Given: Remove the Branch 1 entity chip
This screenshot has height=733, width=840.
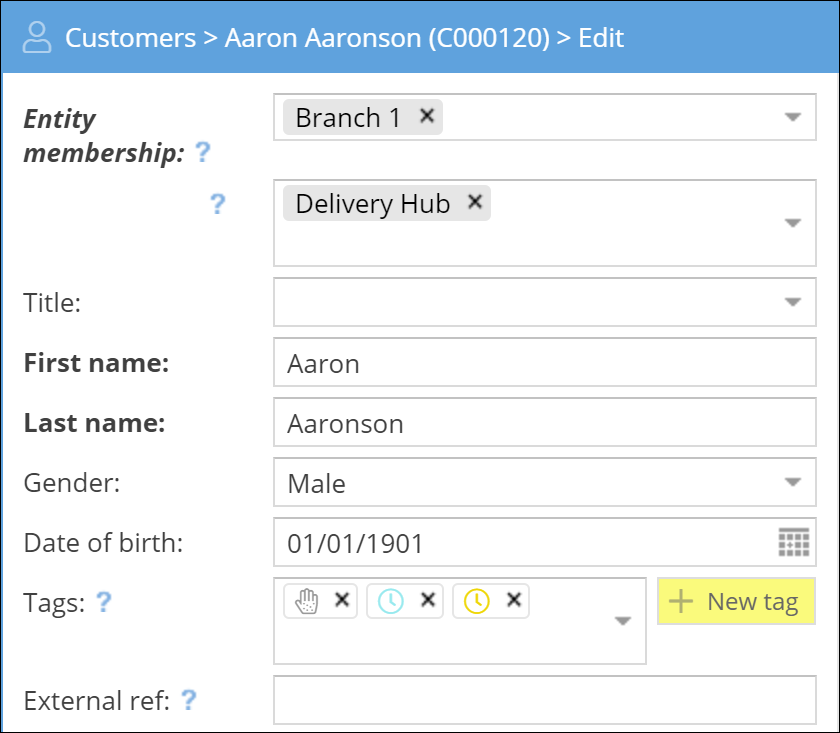Looking at the screenshot, I should 427,116.
